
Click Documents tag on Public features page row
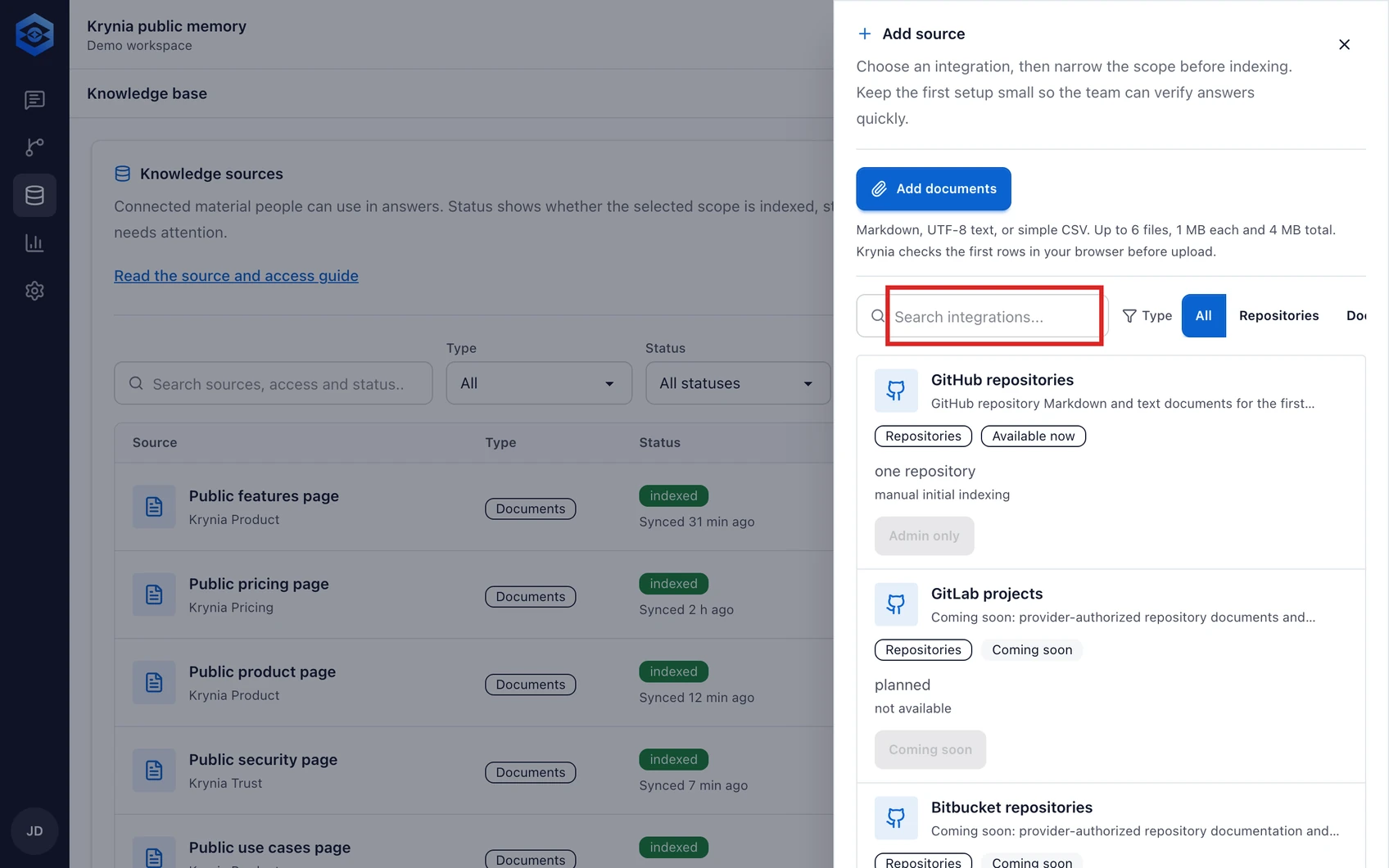coord(531,509)
